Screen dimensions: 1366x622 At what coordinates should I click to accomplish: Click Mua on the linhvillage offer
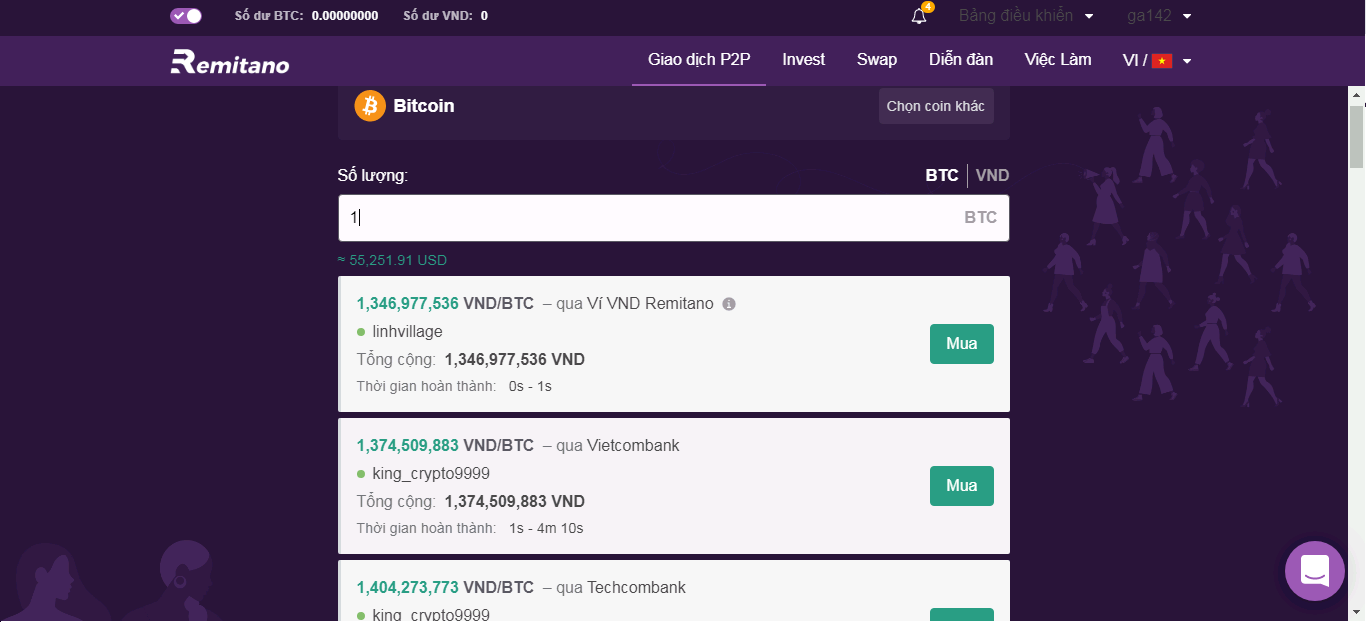coord(962,344)
